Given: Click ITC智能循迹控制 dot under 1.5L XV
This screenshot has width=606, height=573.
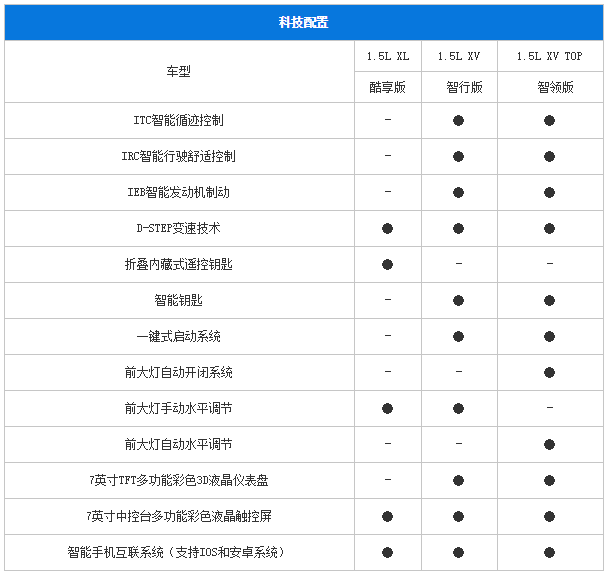Looking at the screenshot, I should [x=458, y=121].
